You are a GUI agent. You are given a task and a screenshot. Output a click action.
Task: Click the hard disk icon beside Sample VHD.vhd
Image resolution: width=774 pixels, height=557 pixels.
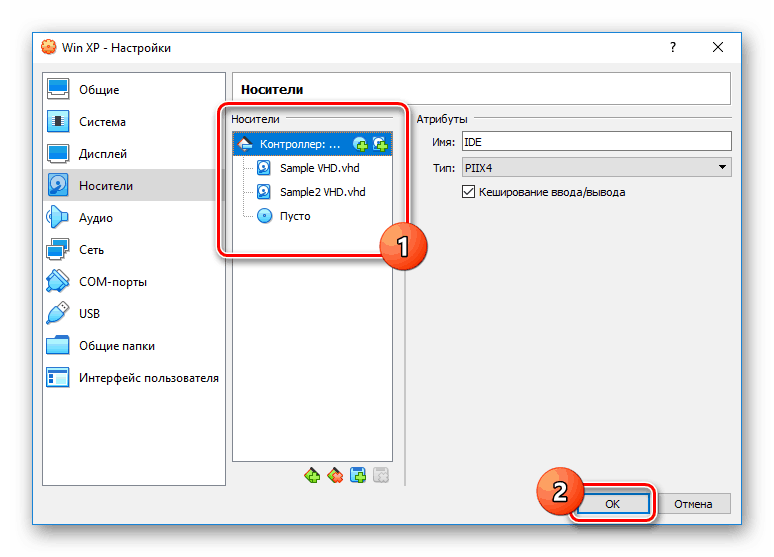coord(264,168)
